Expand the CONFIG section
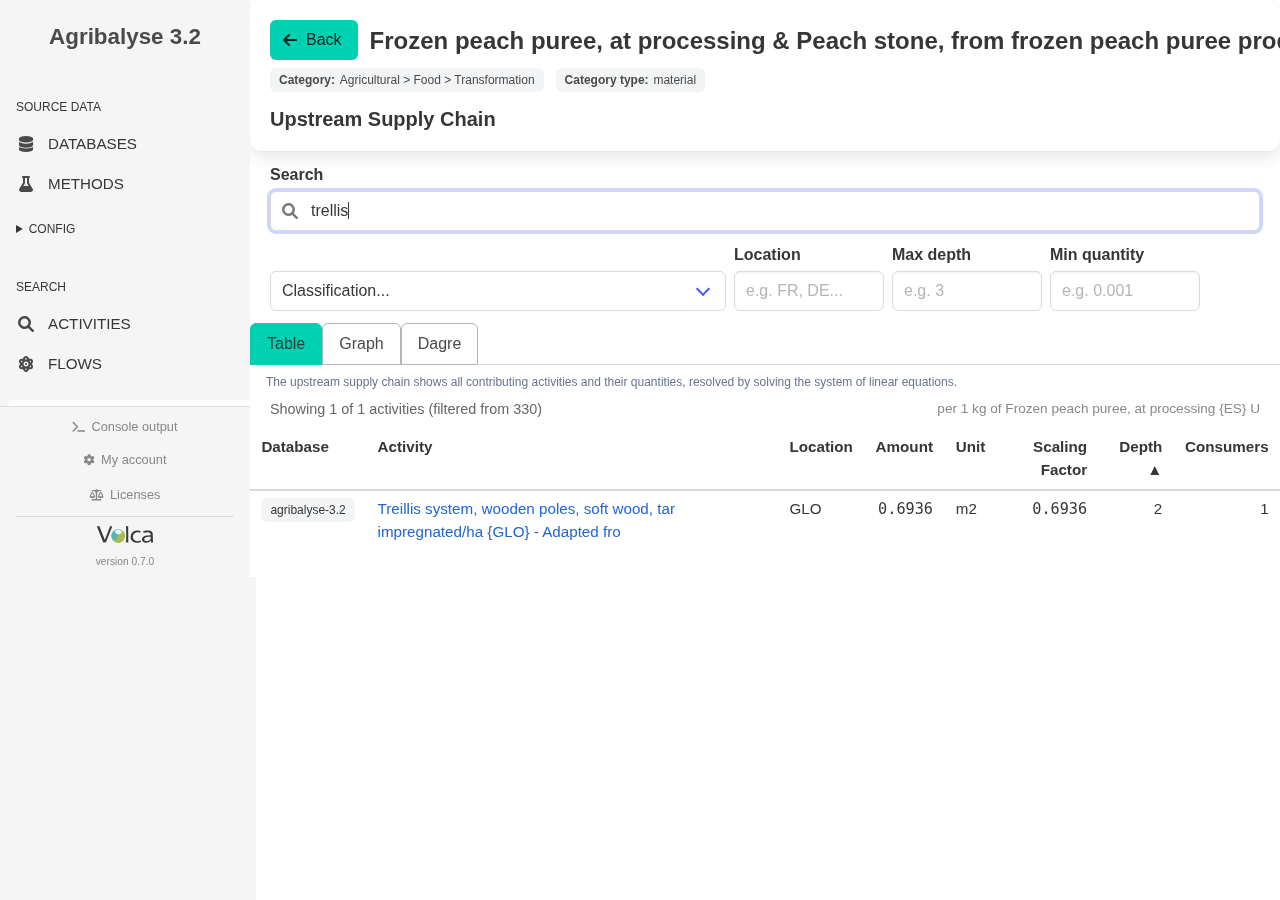The image size is (1280, 900). 46,229
